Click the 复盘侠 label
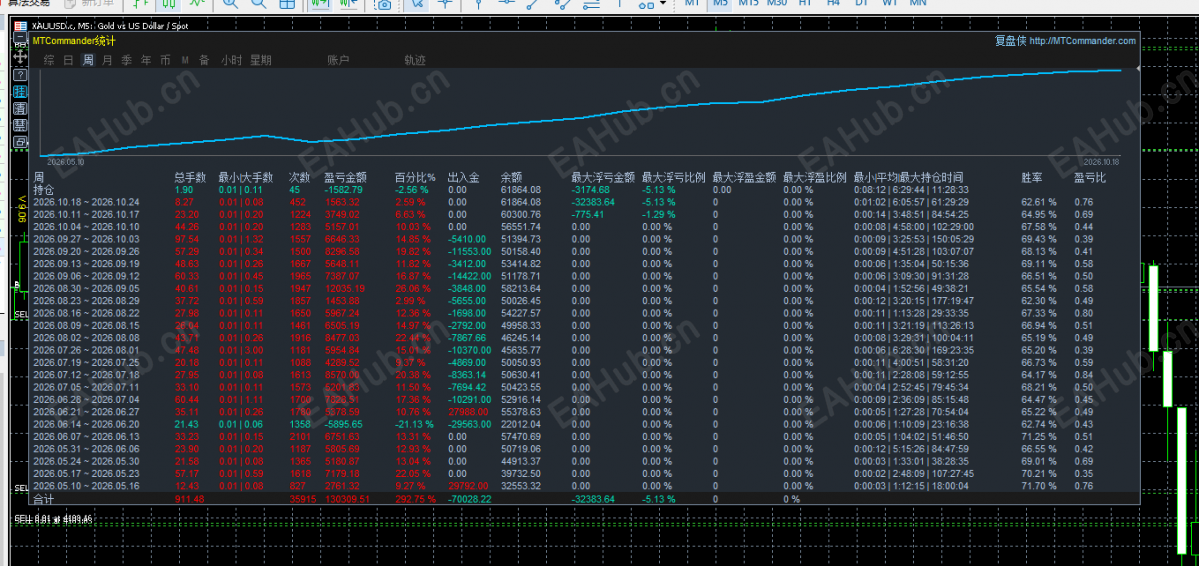 pos(1010,41)
